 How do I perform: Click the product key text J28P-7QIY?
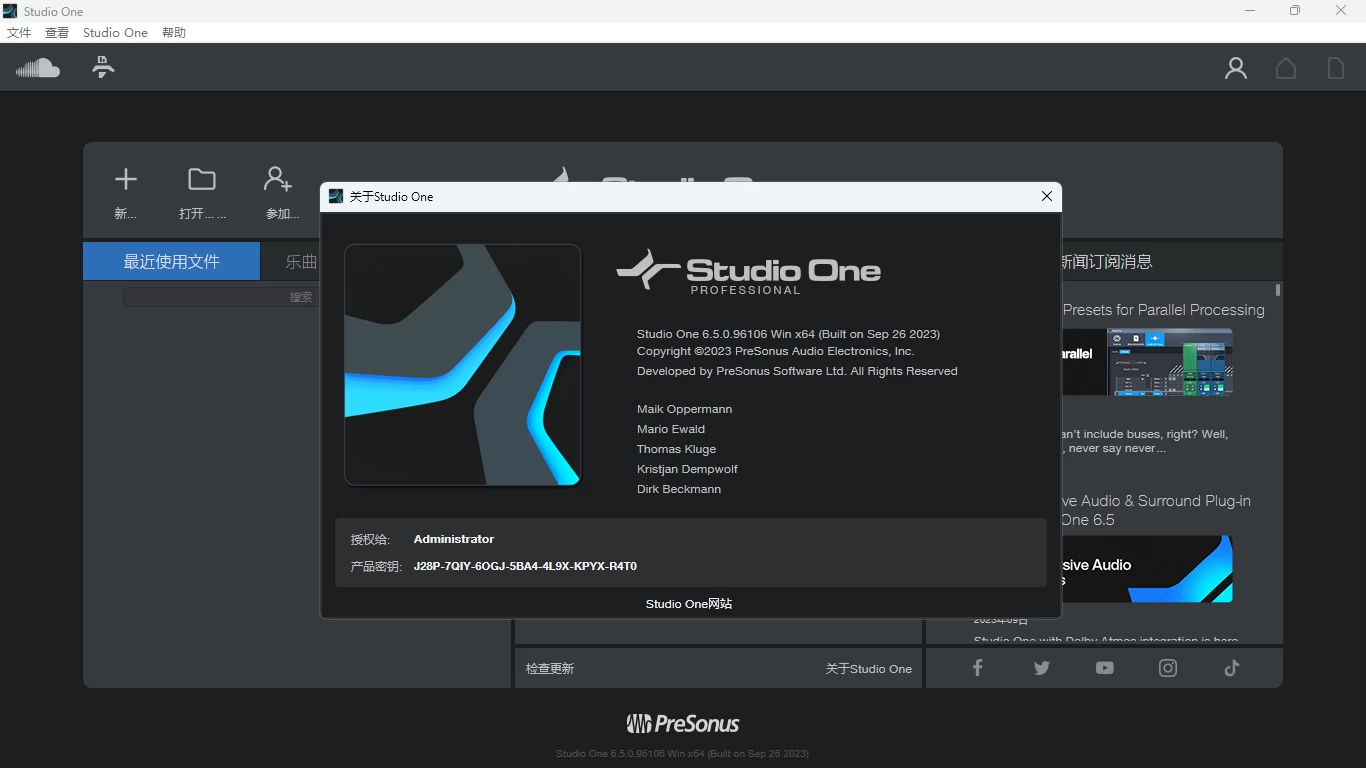pyautogui.click(x=525, y=566)
